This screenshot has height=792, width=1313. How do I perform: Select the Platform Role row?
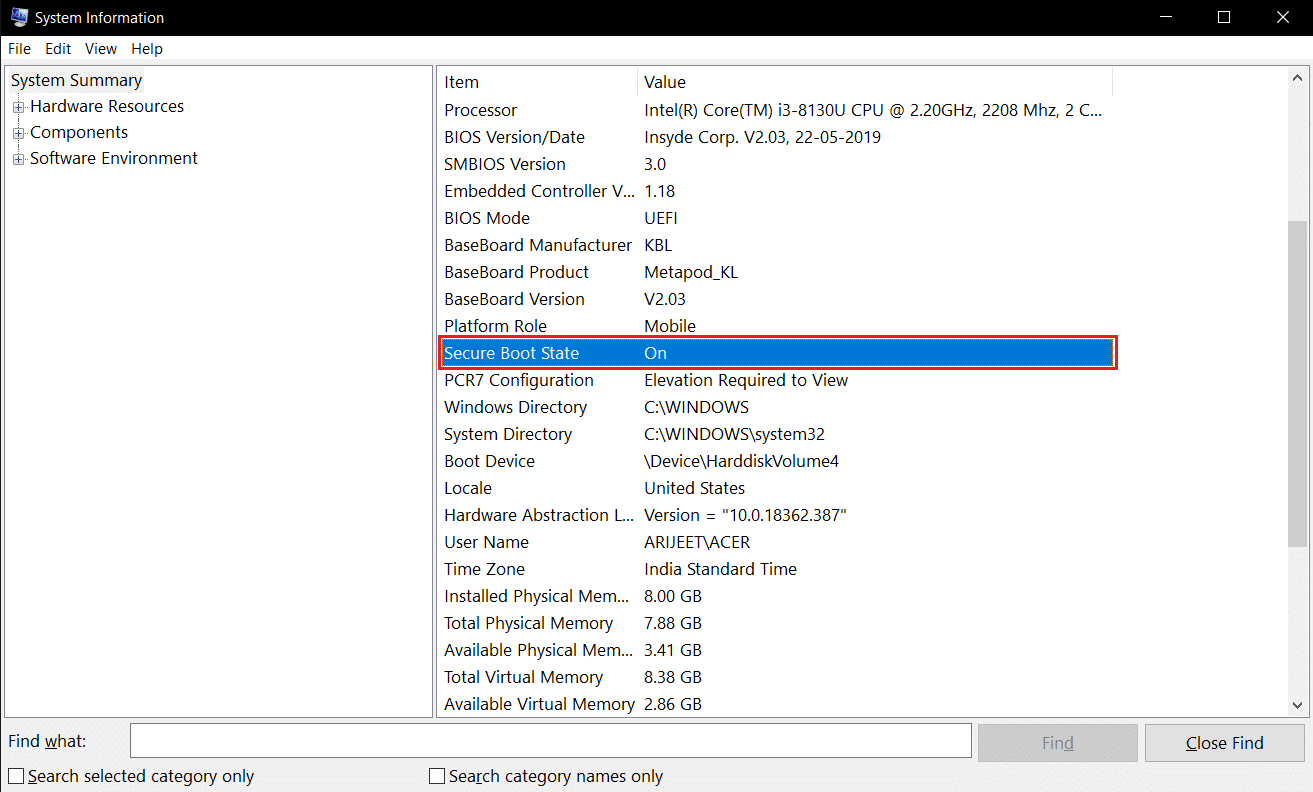coord(776,326)
